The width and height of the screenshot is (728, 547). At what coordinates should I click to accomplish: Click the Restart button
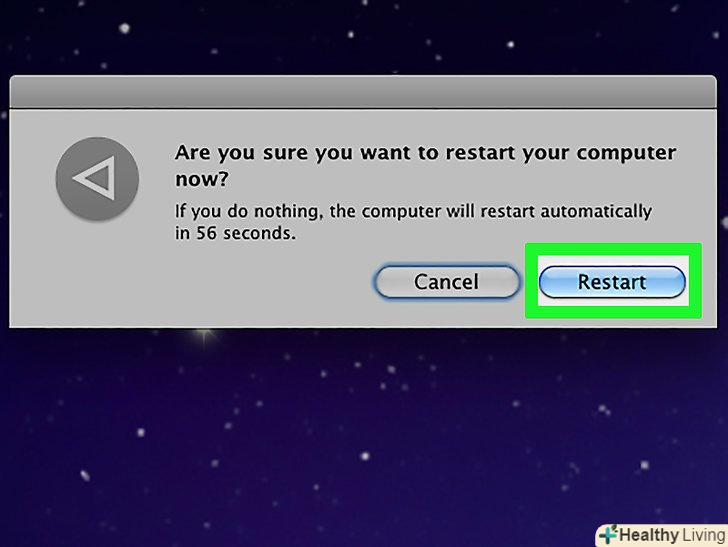[612, 282]
